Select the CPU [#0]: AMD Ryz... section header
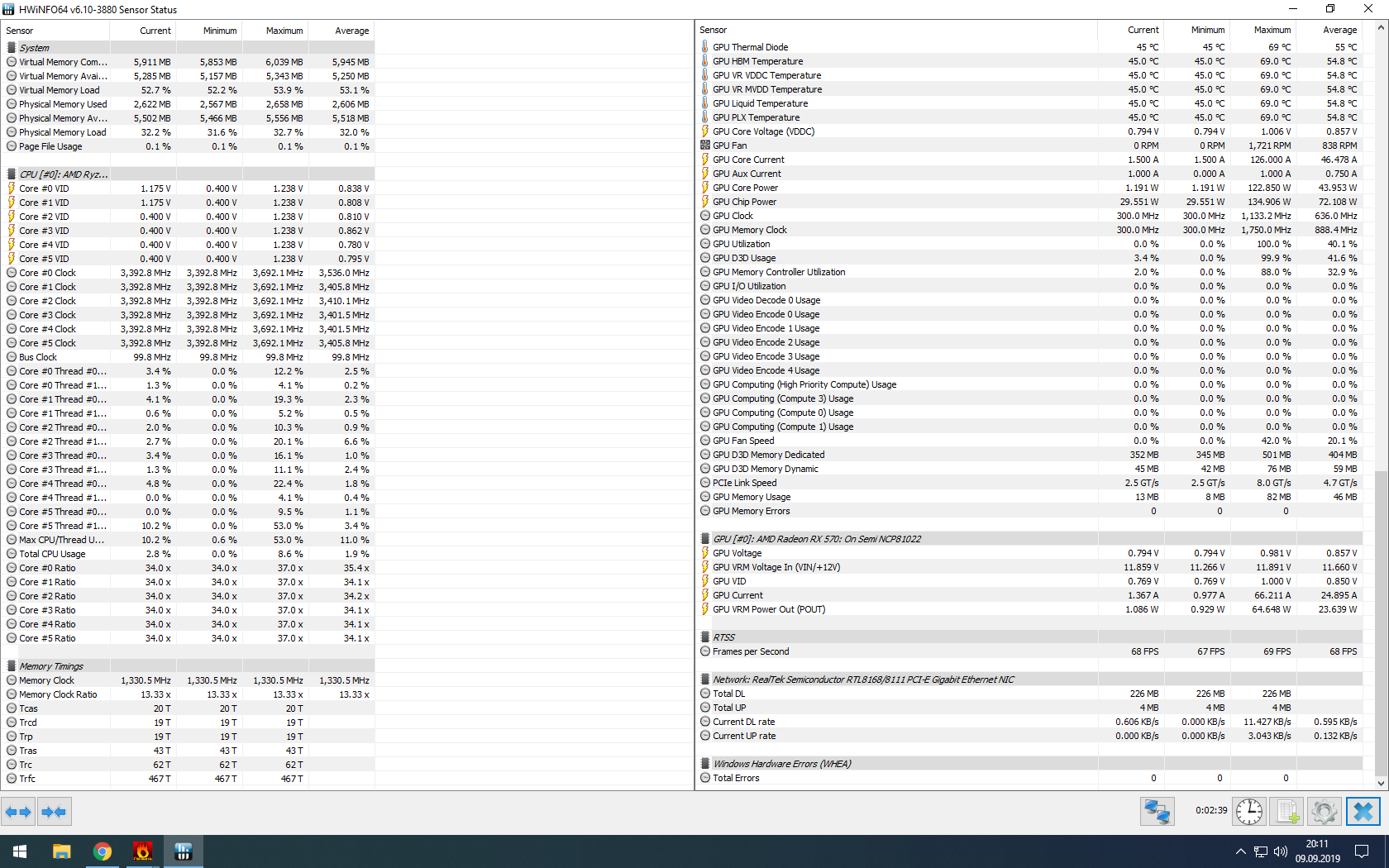 [x=189, y=174]
